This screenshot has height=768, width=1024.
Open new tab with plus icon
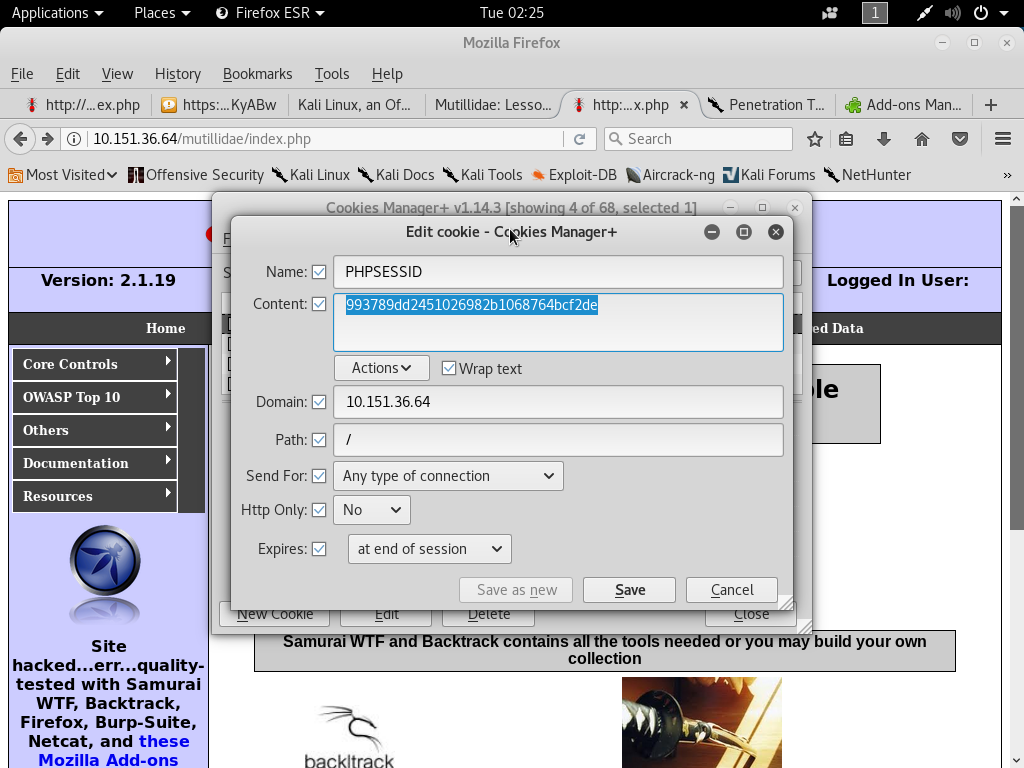[991, 105]
